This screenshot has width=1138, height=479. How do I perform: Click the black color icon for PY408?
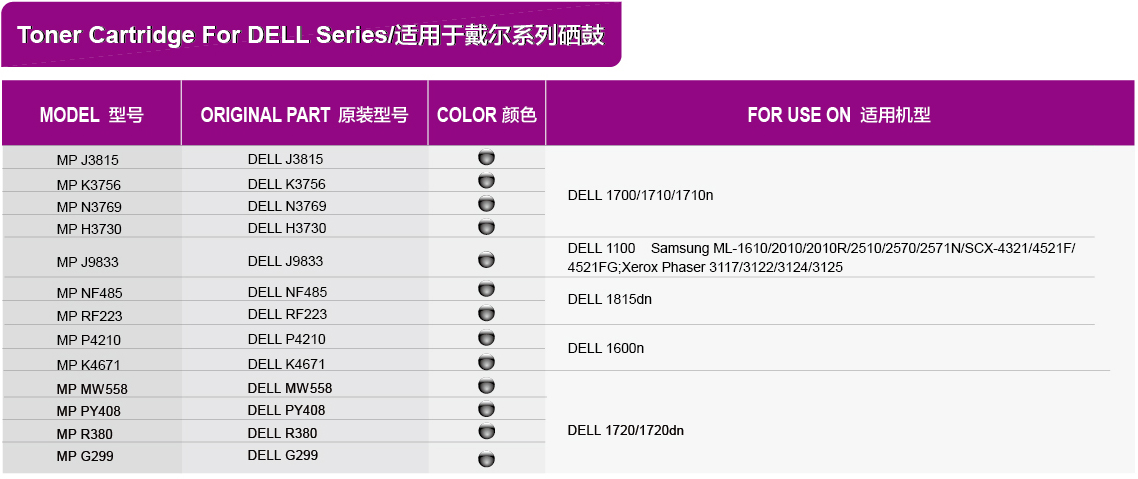pos(487,409)
